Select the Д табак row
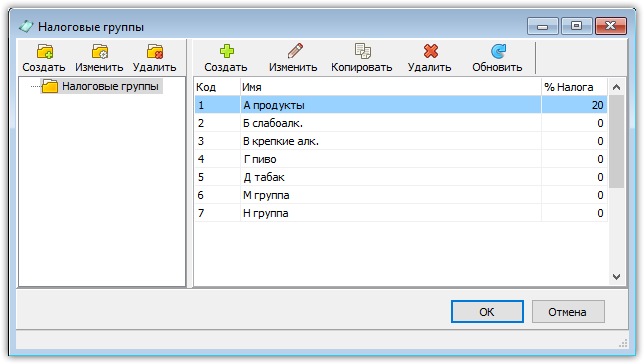 [x=401, y=177]
